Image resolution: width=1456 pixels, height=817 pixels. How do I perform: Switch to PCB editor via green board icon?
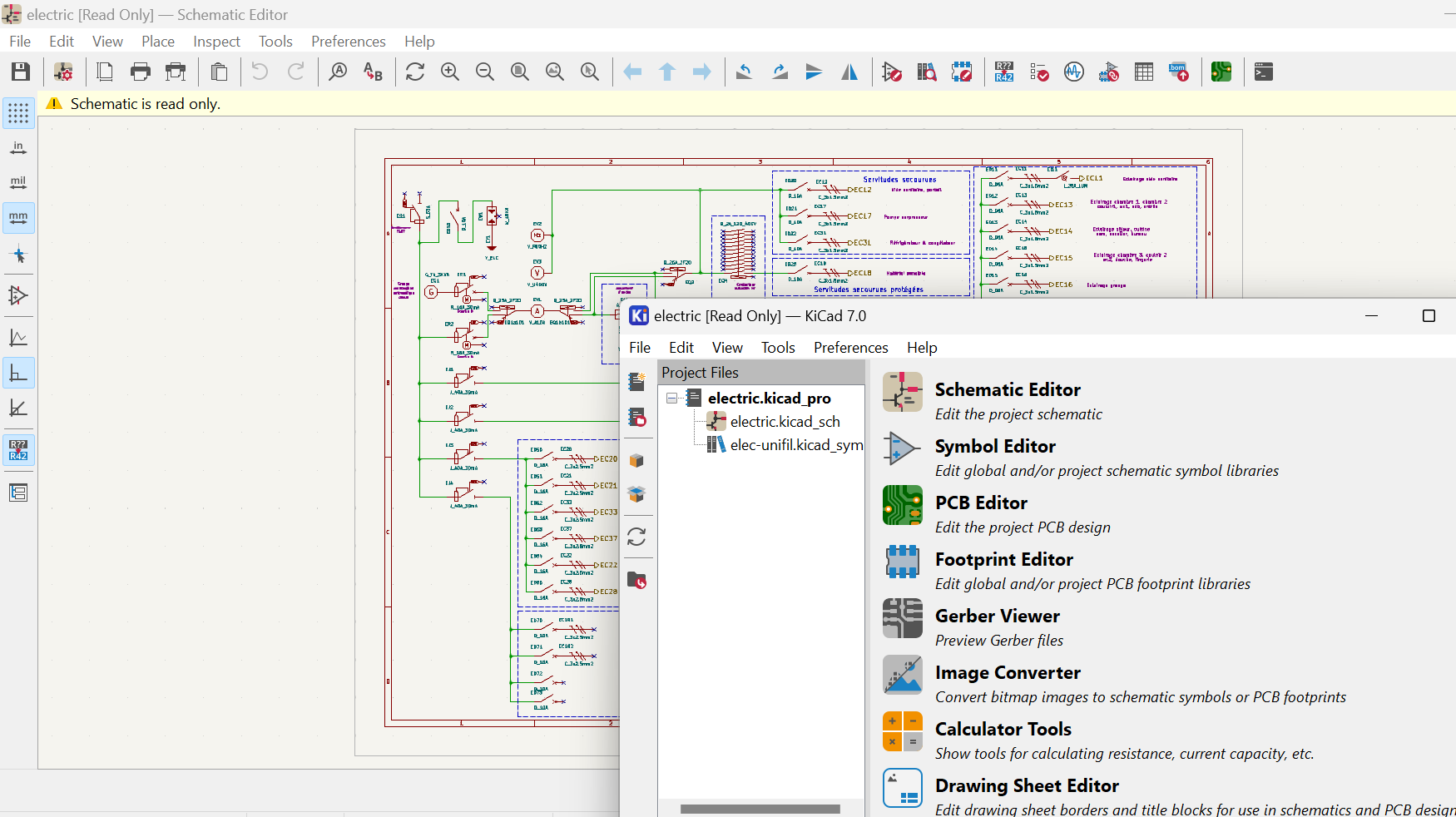click(1221, 72)
